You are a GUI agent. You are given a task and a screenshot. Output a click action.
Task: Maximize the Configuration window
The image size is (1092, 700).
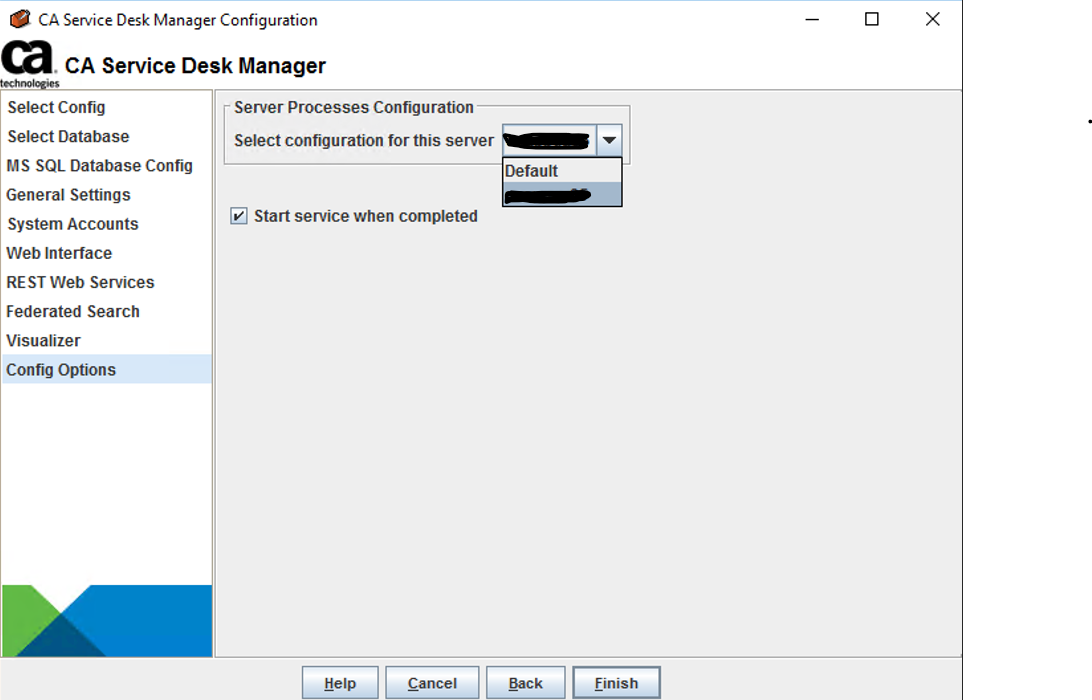point(871,20)
